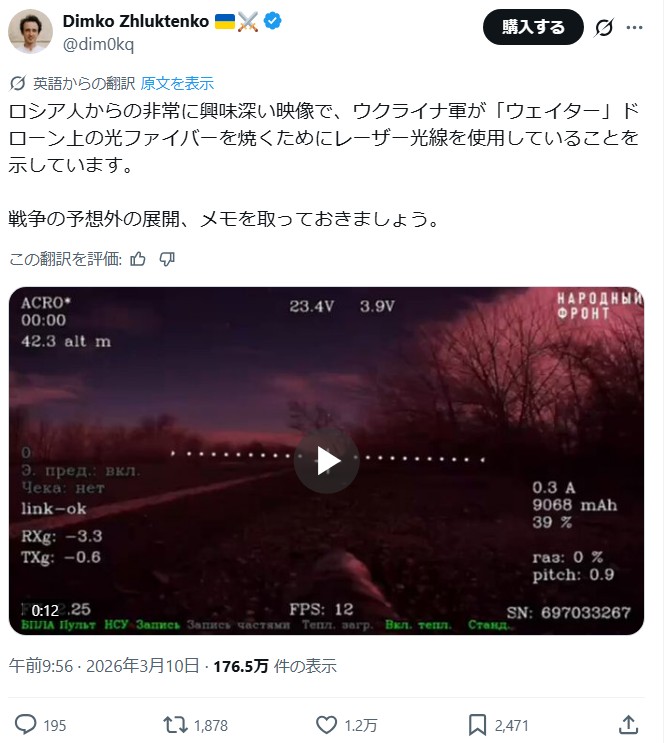The width and height of the screenshot is (665, 743).
Task: Open the post timestamp 午前9:56 · 2026年3月10日
Action: 104,666
